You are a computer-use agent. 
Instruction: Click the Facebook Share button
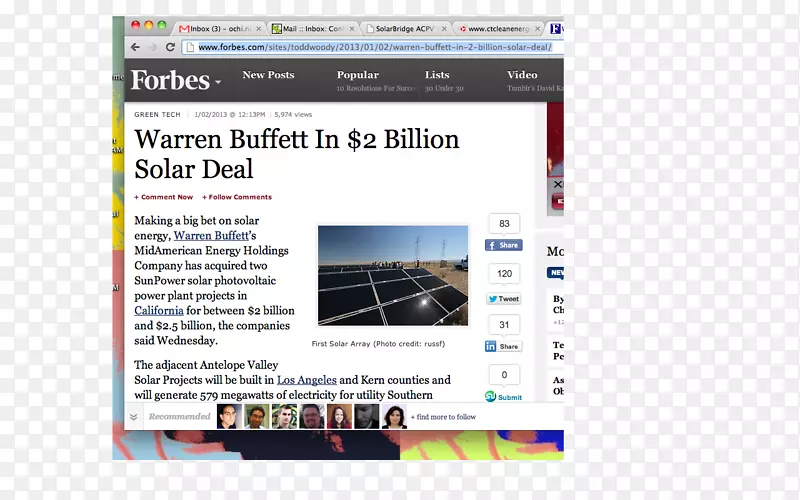tap(504, 245)
